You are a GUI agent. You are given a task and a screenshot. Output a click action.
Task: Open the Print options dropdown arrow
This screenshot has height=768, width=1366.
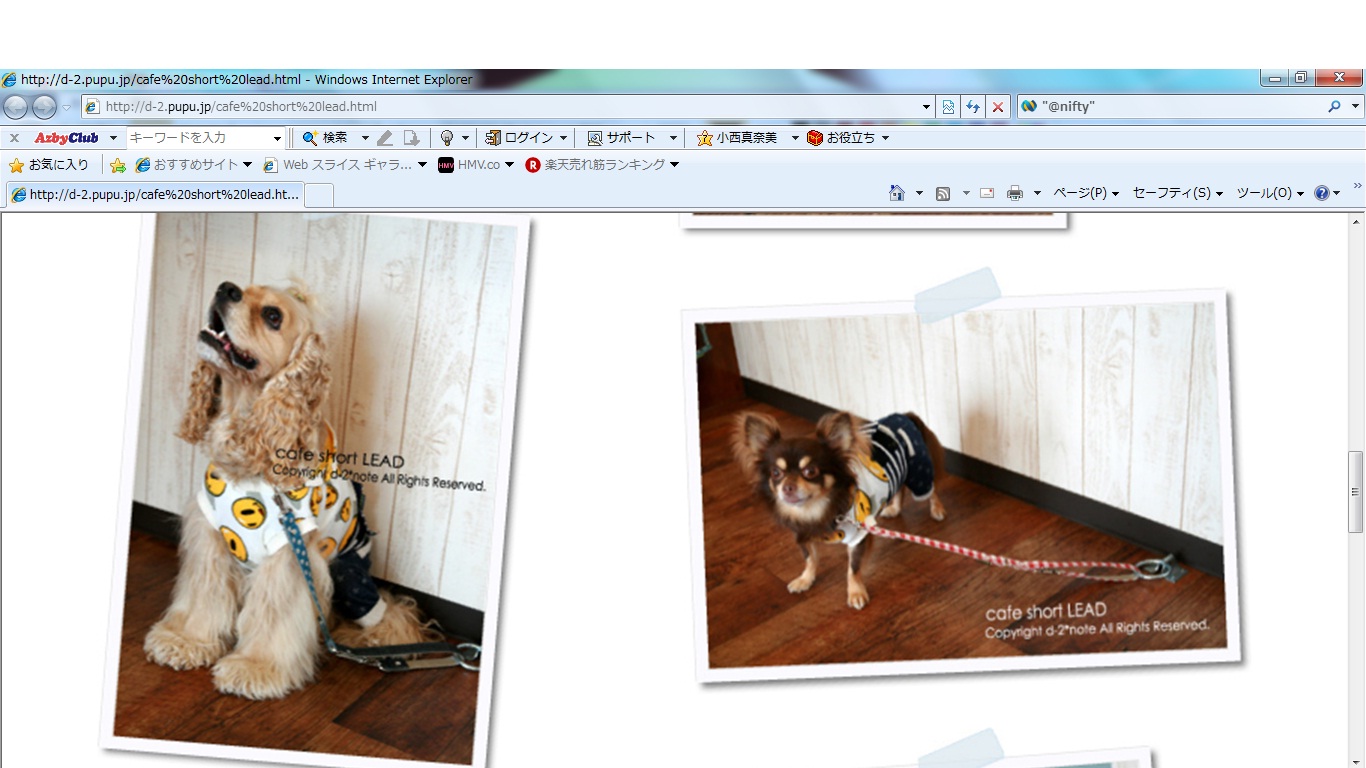point(1037,193)
